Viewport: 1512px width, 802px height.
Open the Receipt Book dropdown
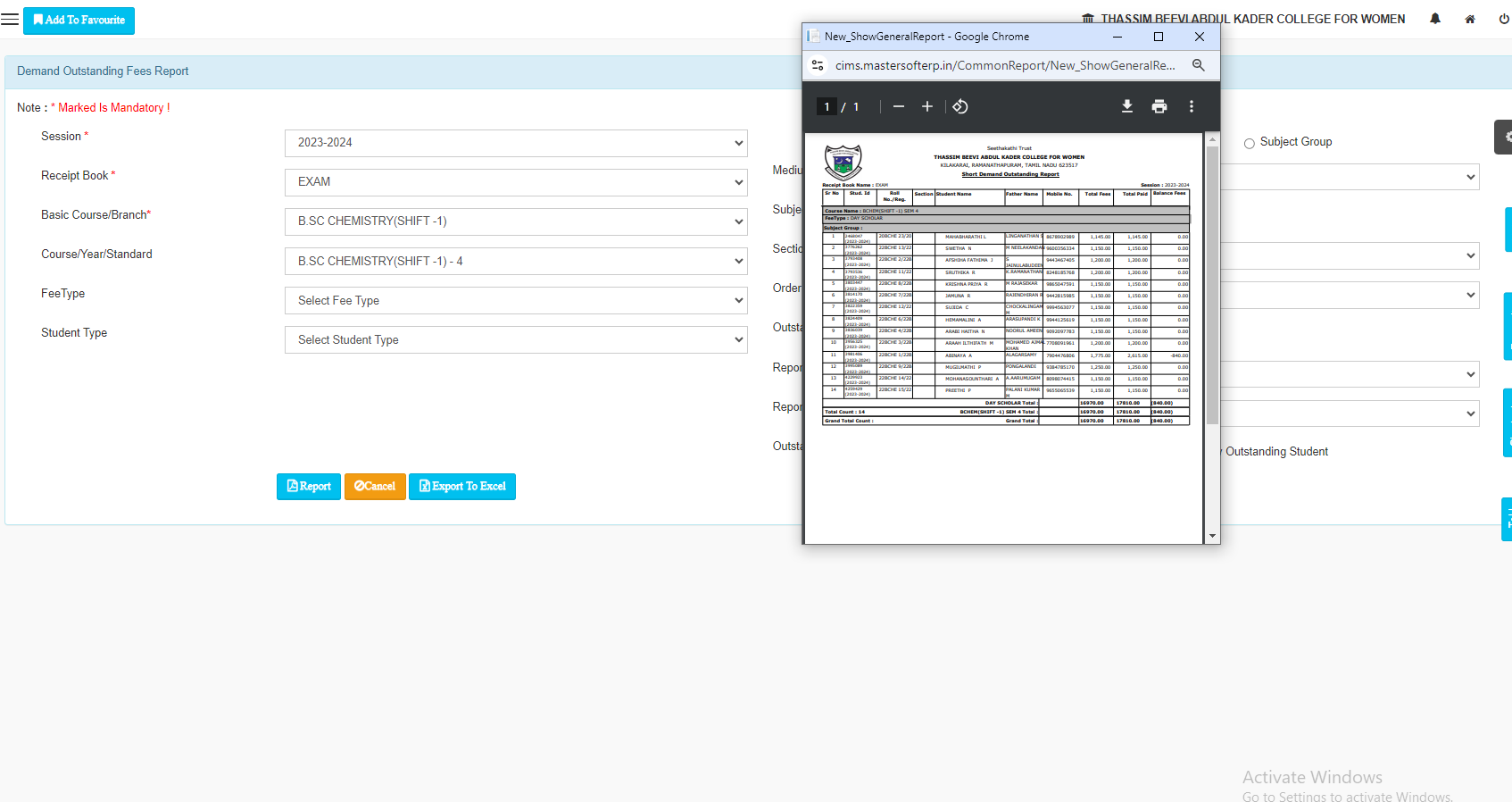516,182
